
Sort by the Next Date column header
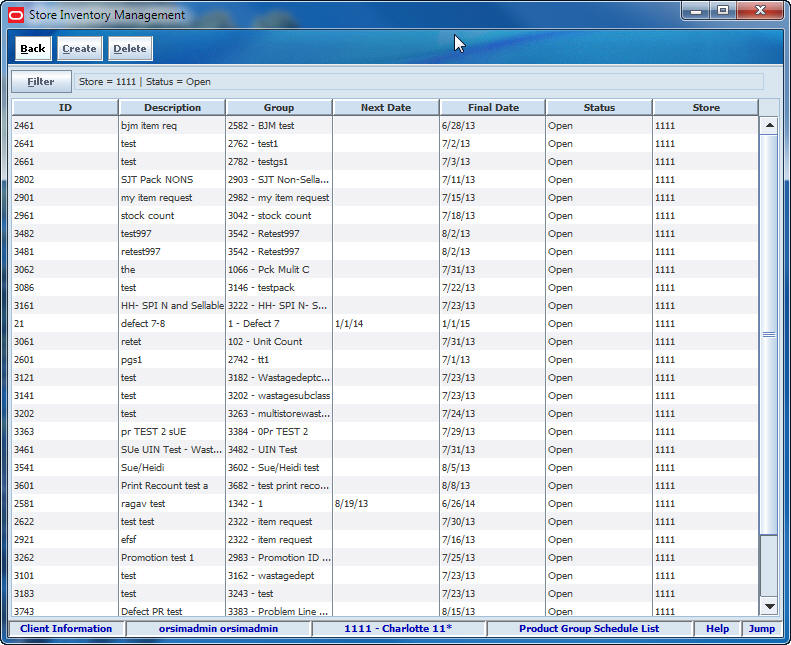[x=386, y=107]
